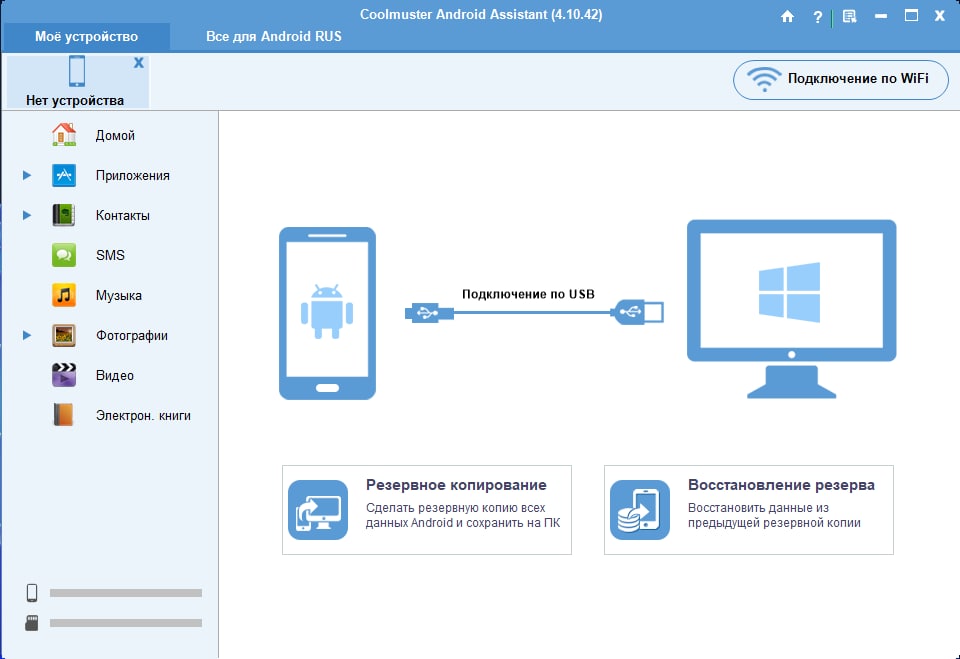Screen dimensions: 960x659
Task: Click the address book icon beside Контакты
Action: [64, 215]
